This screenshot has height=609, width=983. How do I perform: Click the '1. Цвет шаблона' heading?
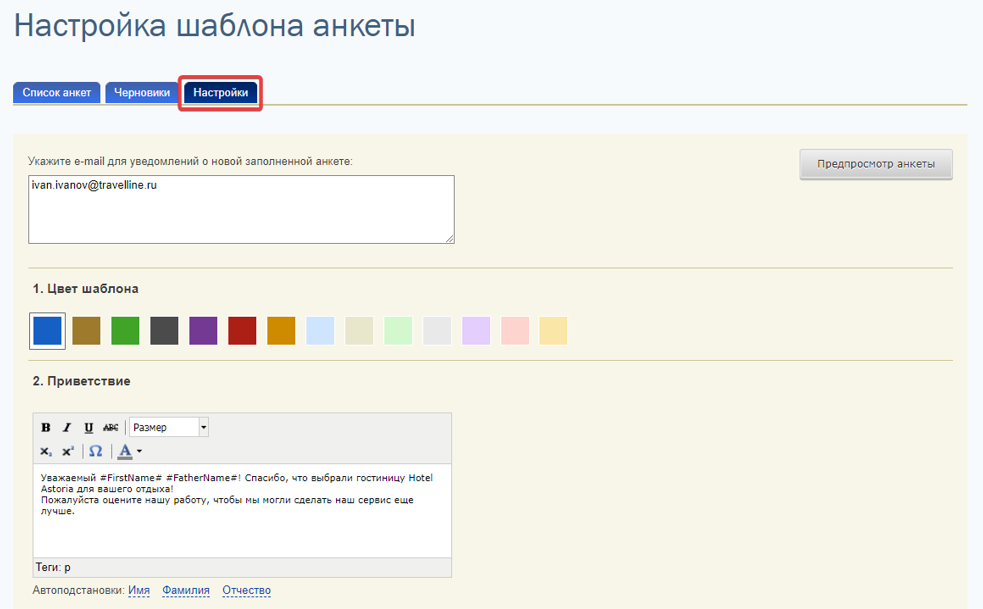[85, 289]
